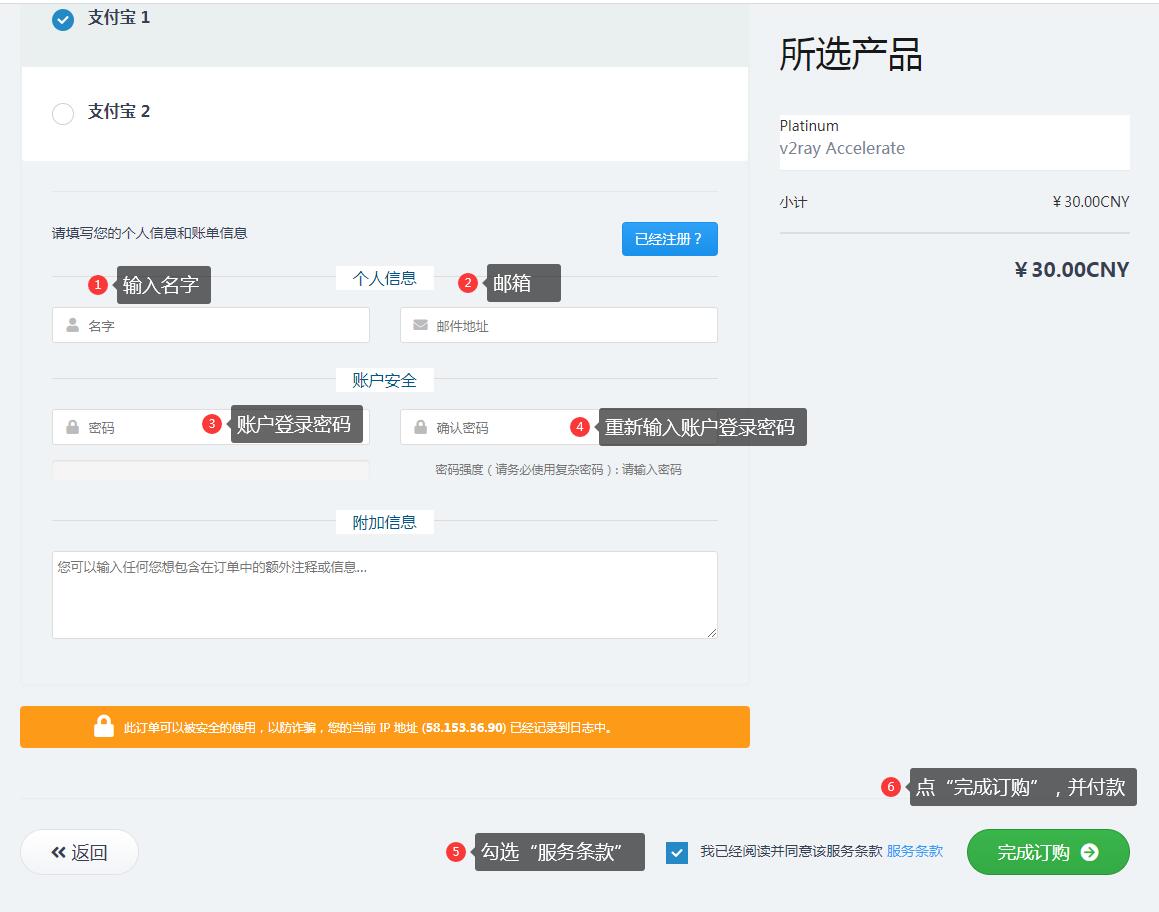Select the 支付宝 2 radio button

[x=63, y=113]
